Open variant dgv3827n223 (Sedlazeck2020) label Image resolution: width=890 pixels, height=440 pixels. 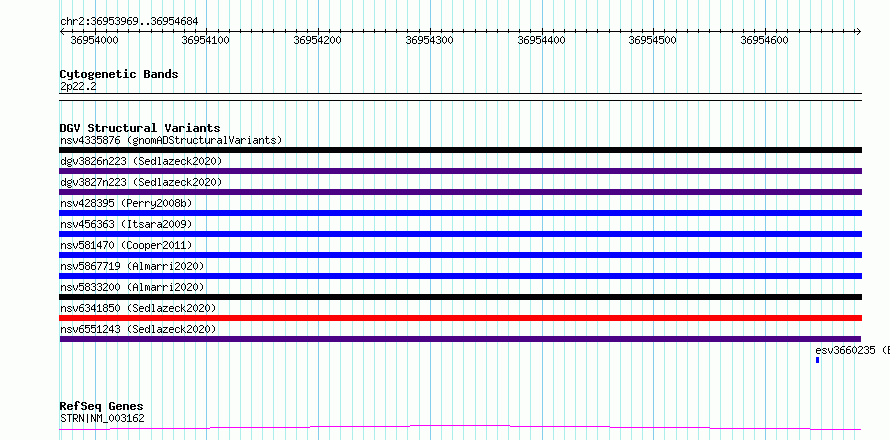[x=141, y=182]
